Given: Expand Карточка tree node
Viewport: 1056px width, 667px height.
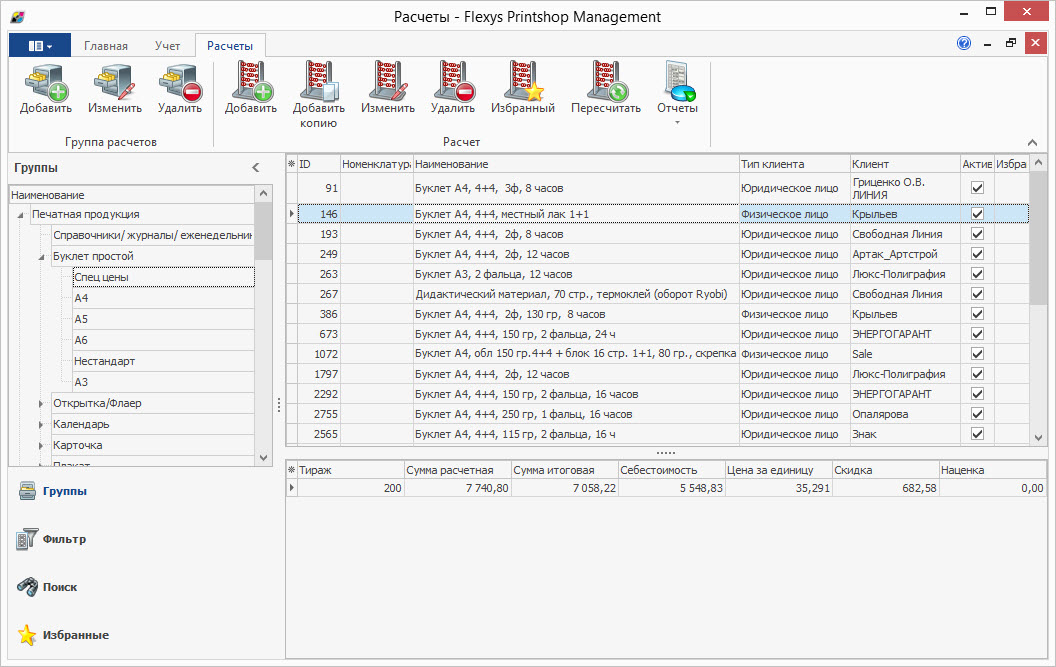Looking at the screenshot, I should coord(41,445).
